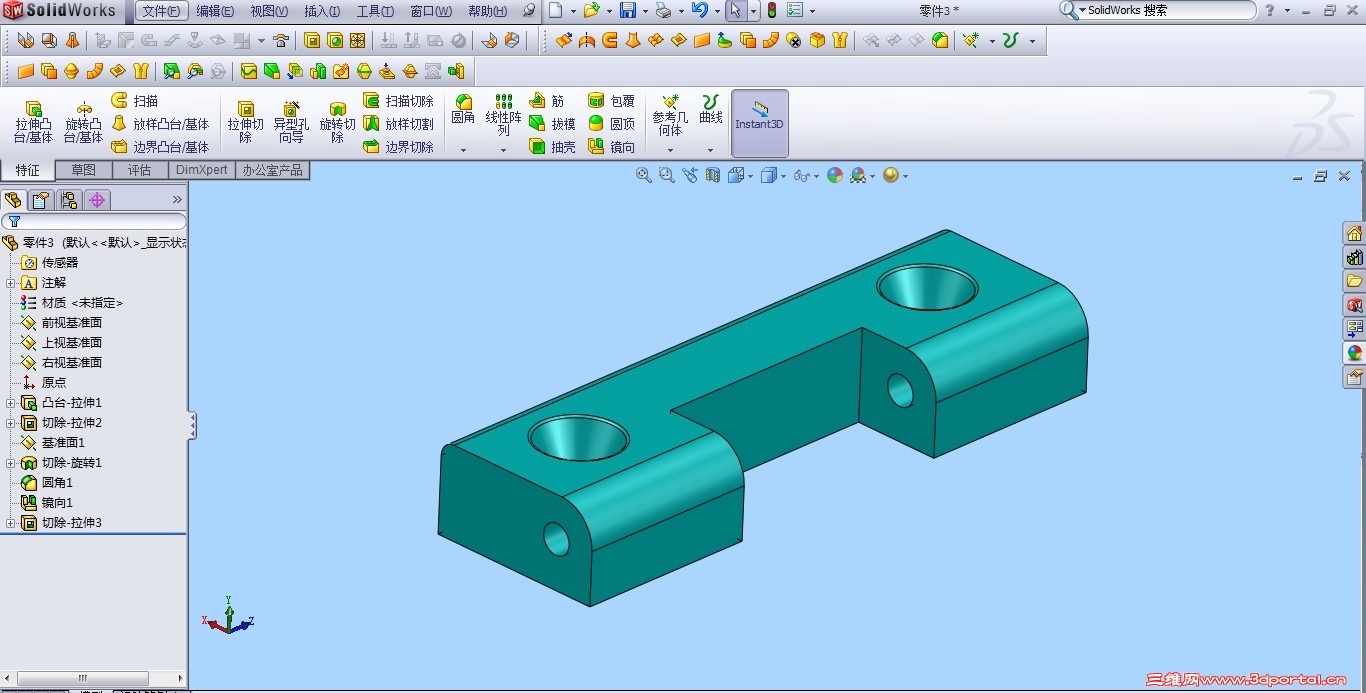
Task: Click the 边界切除 boundary cut tool
Action: coord(398,147)
